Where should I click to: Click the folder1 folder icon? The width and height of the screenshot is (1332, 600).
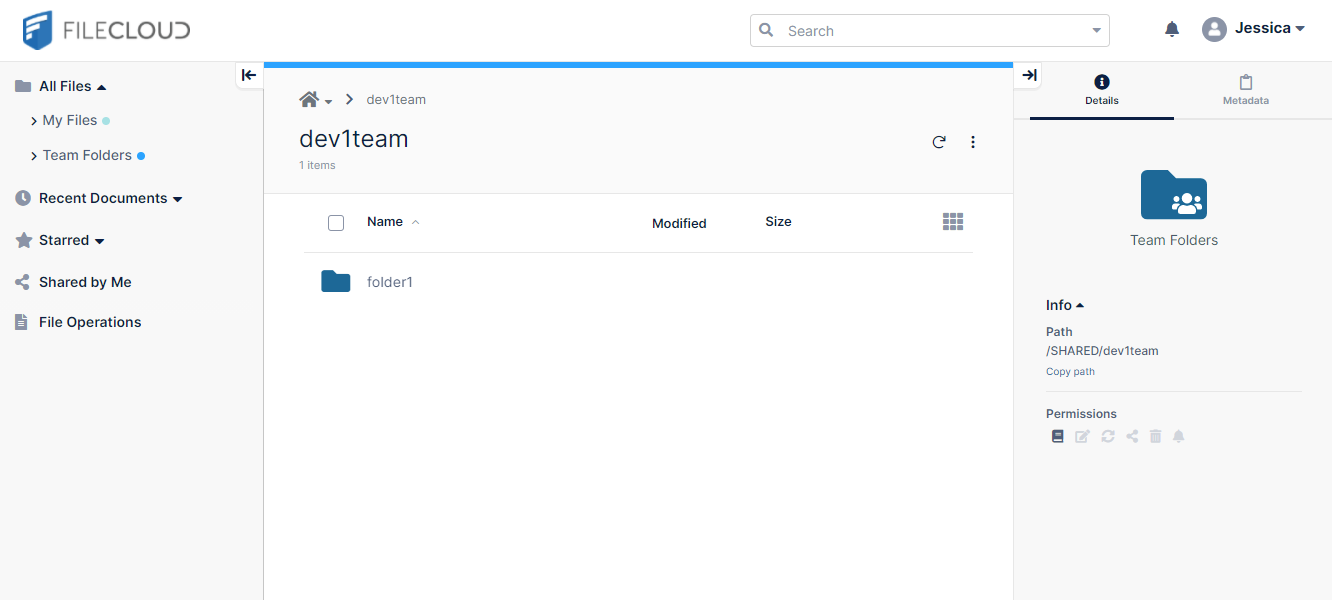point(335,282)
